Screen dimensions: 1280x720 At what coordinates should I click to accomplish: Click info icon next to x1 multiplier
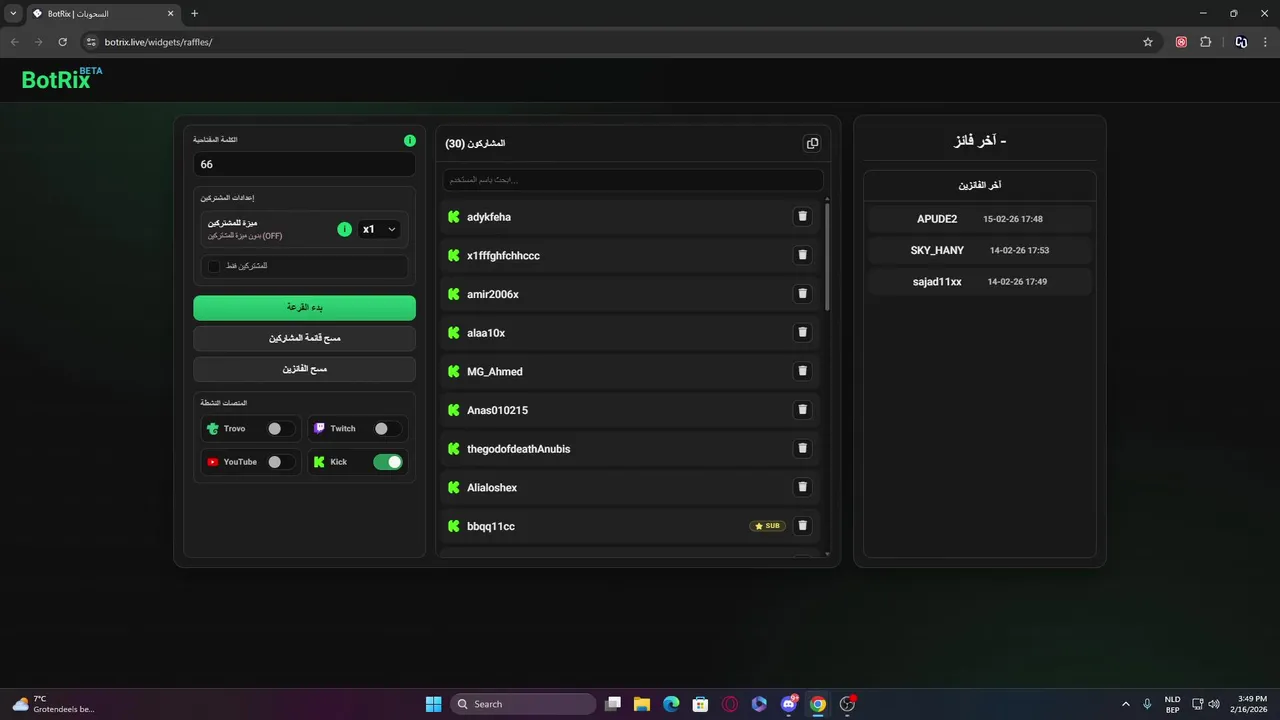coord(345,229)
